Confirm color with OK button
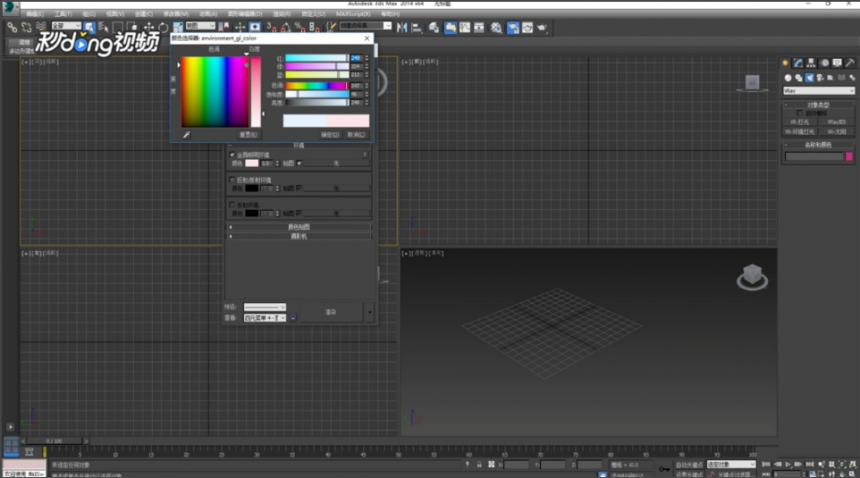Viewport: 860px width, 478px height. [330, 135]
